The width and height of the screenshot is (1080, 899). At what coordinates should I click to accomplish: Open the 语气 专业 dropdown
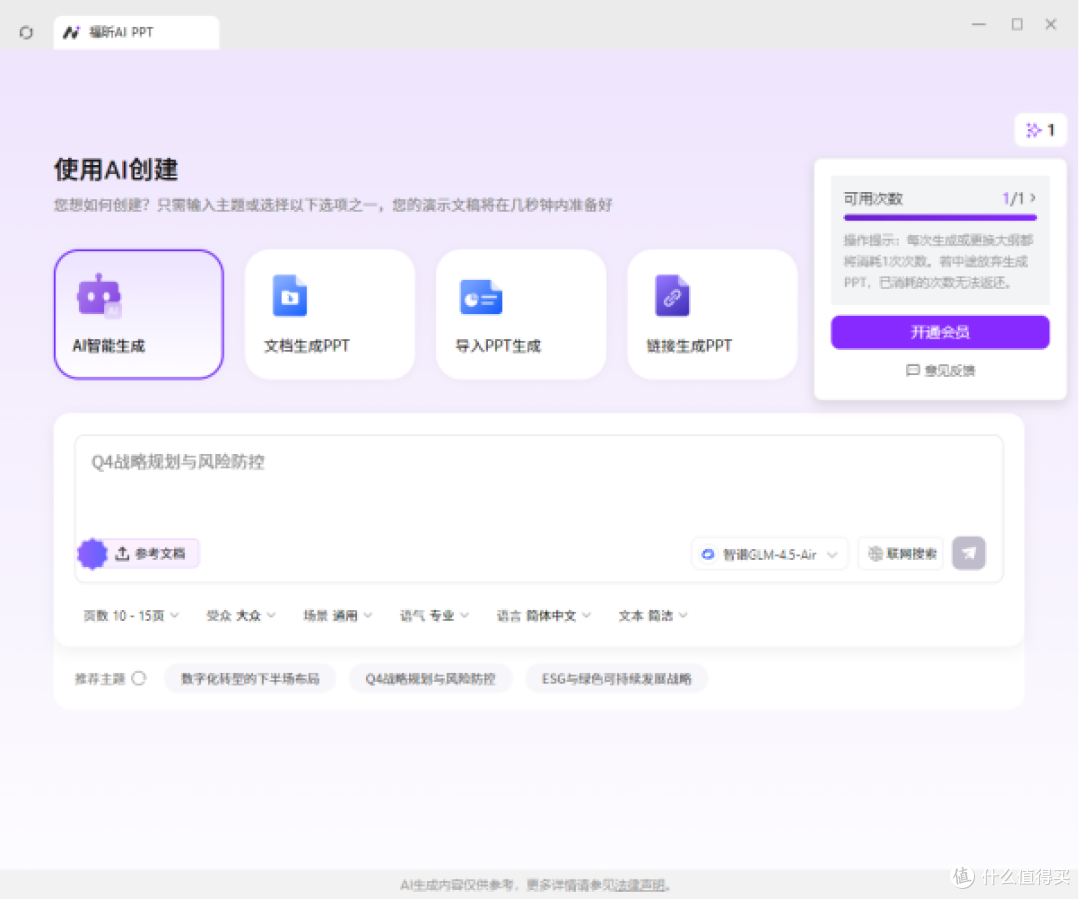(434, 616)
